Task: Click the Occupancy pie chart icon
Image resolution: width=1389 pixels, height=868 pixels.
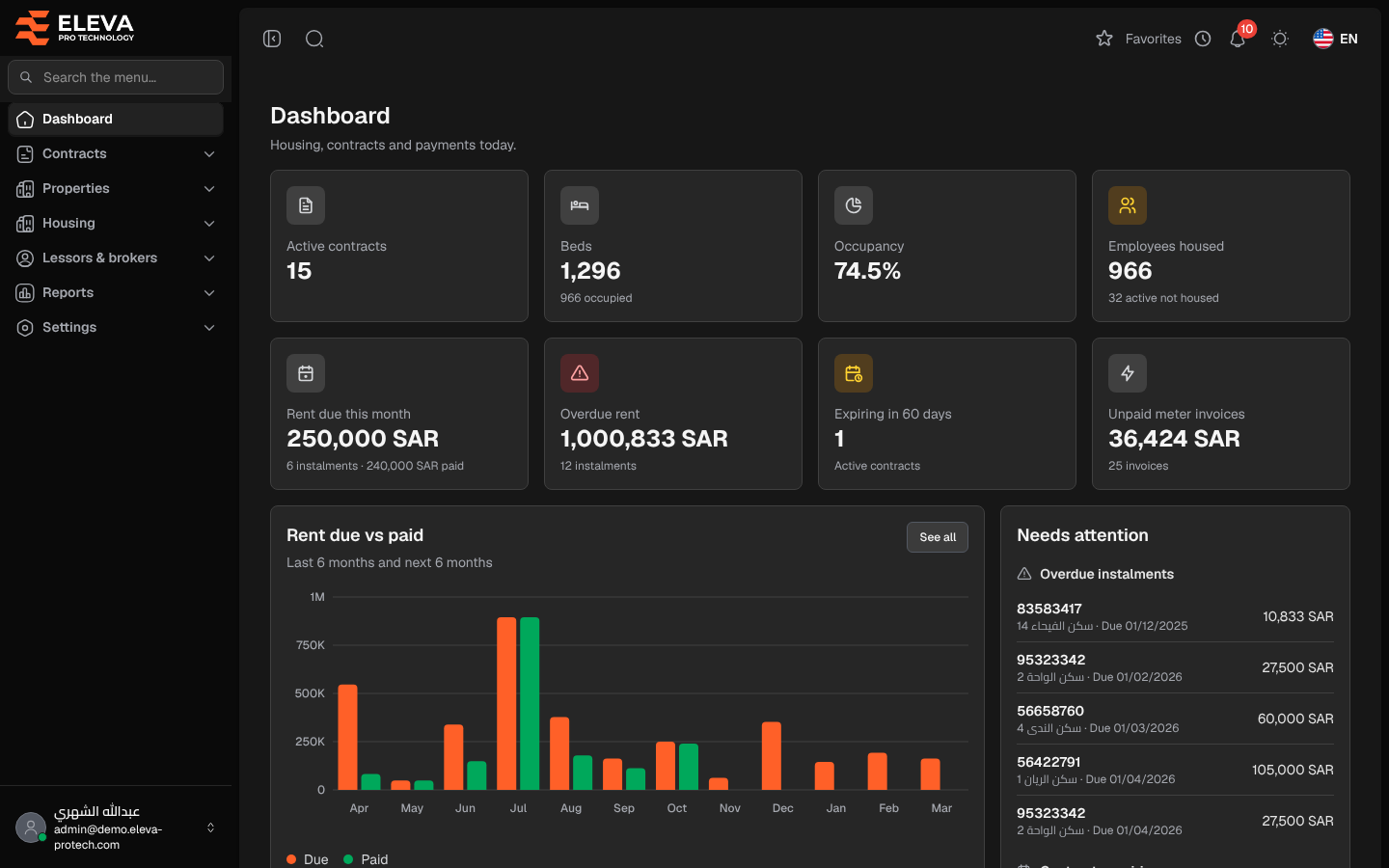Action: pos(854,205)
